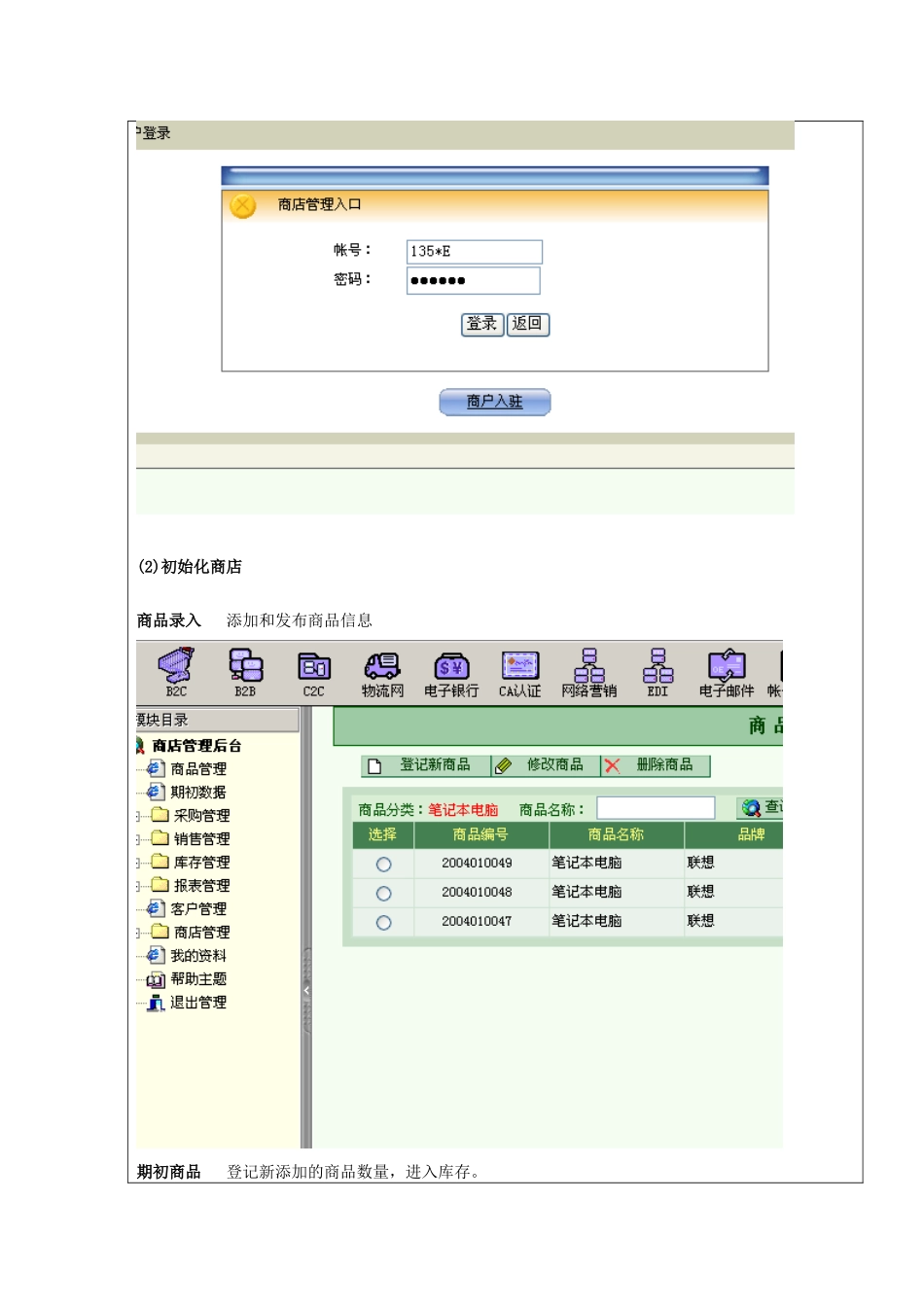The height and width of the screenshot is (1307, 924).
Task: Click the 删除商品 red X icon
Action: [x=612, y=766]
